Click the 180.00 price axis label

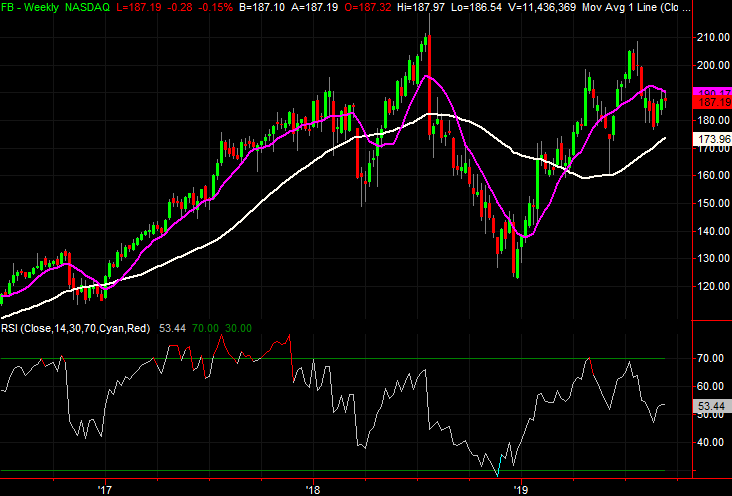pos(713,120)
